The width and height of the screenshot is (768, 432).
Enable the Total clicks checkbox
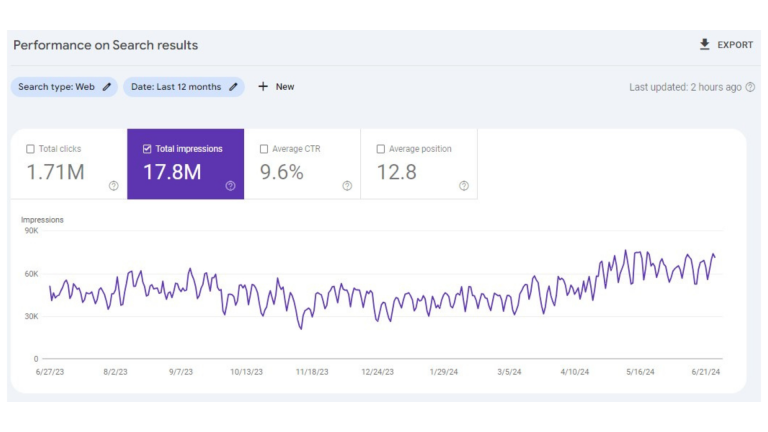[30, 149]
